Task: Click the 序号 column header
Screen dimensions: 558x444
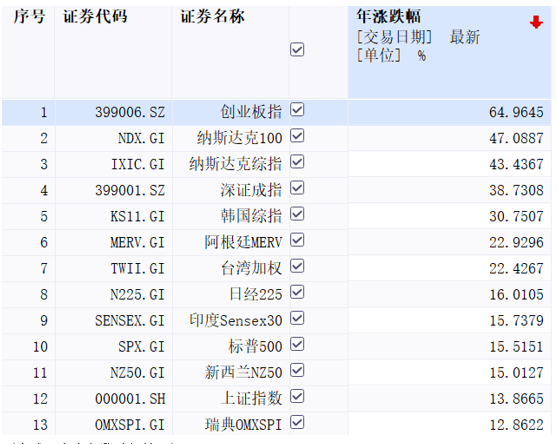Action: (29, 16)
